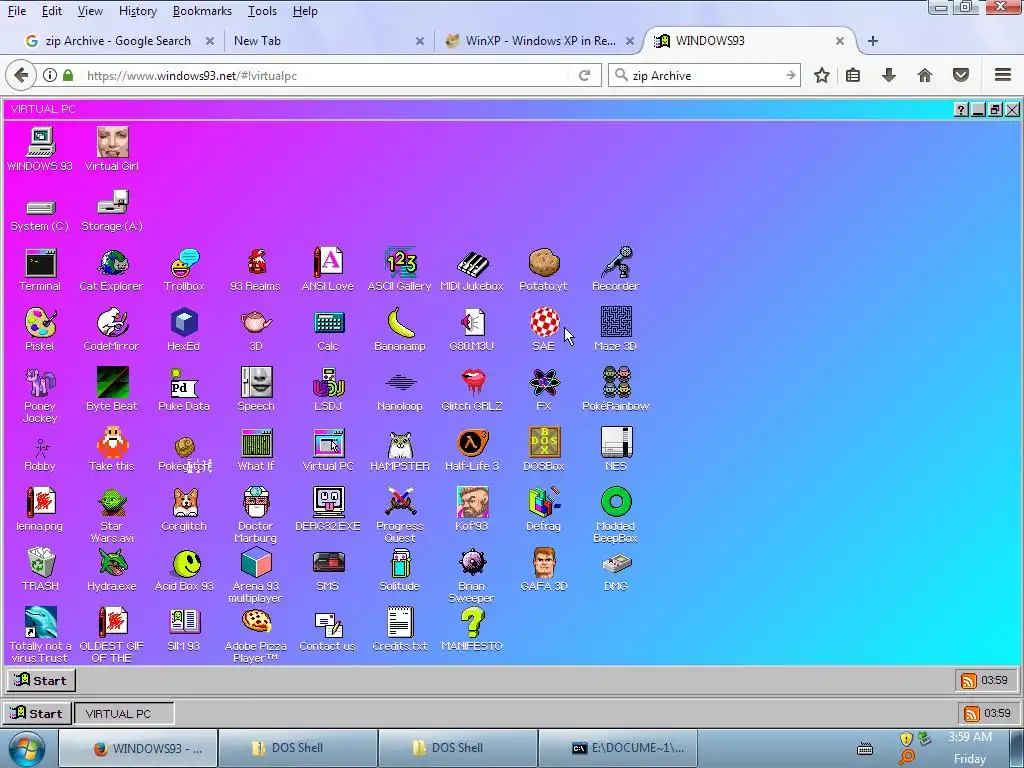Launch Solitude icon
This screenshot has width=1024, height=768.
coord(400,569)
